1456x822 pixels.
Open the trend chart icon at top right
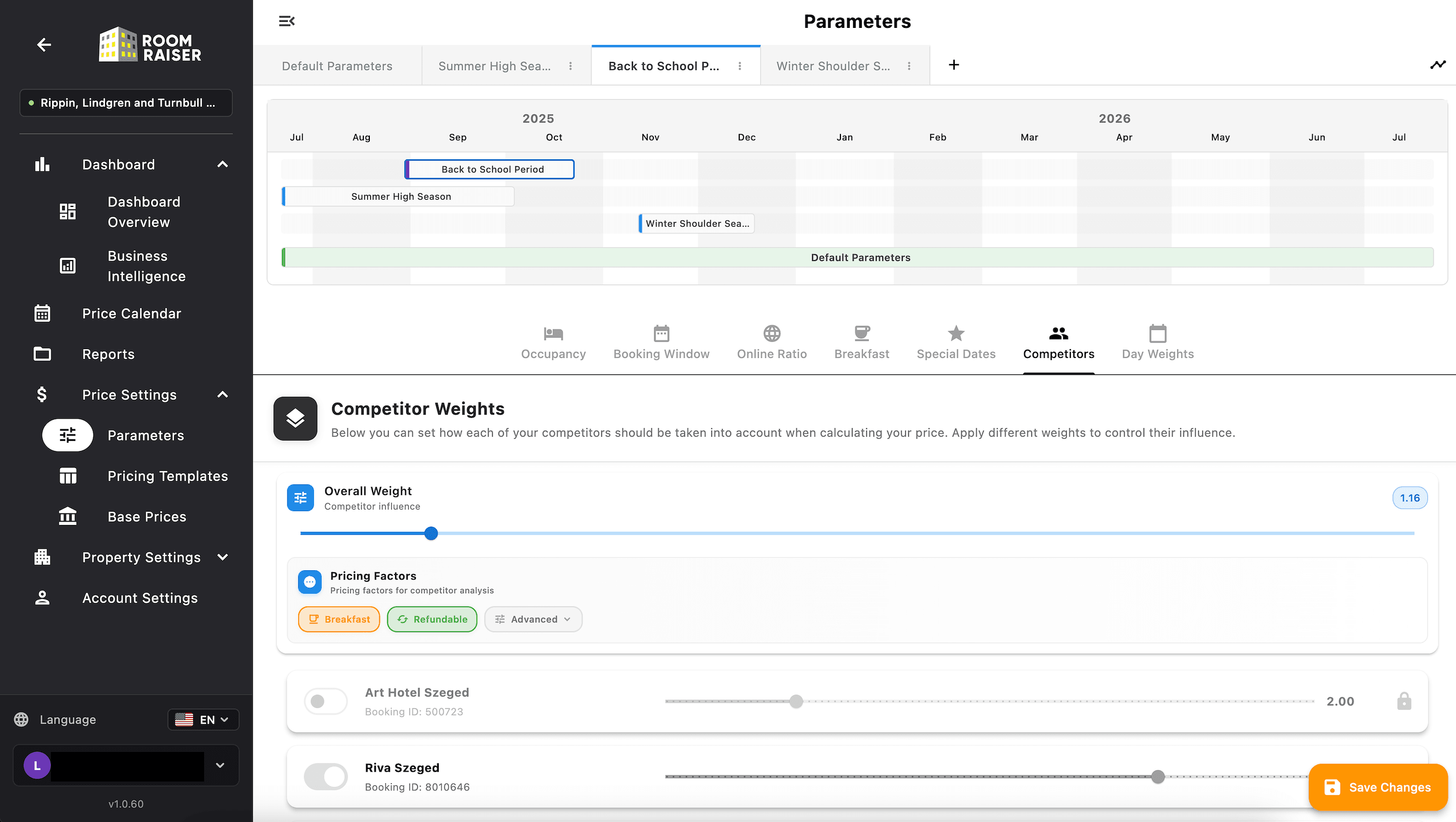[1437, 65]
